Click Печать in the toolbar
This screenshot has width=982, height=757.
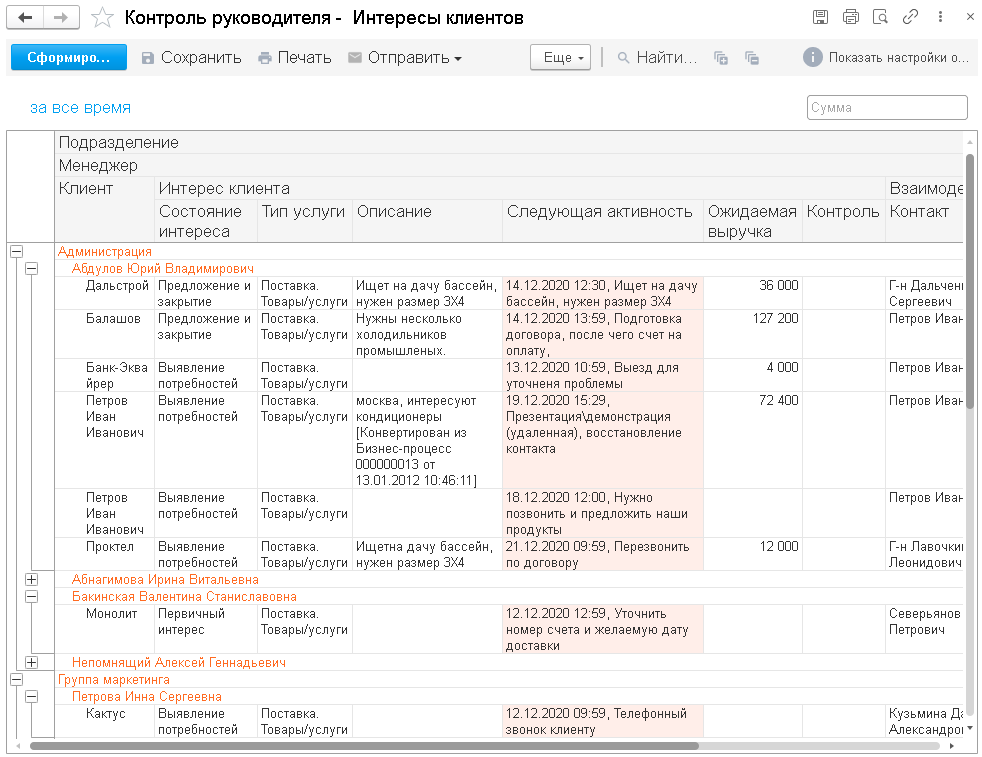295,58
